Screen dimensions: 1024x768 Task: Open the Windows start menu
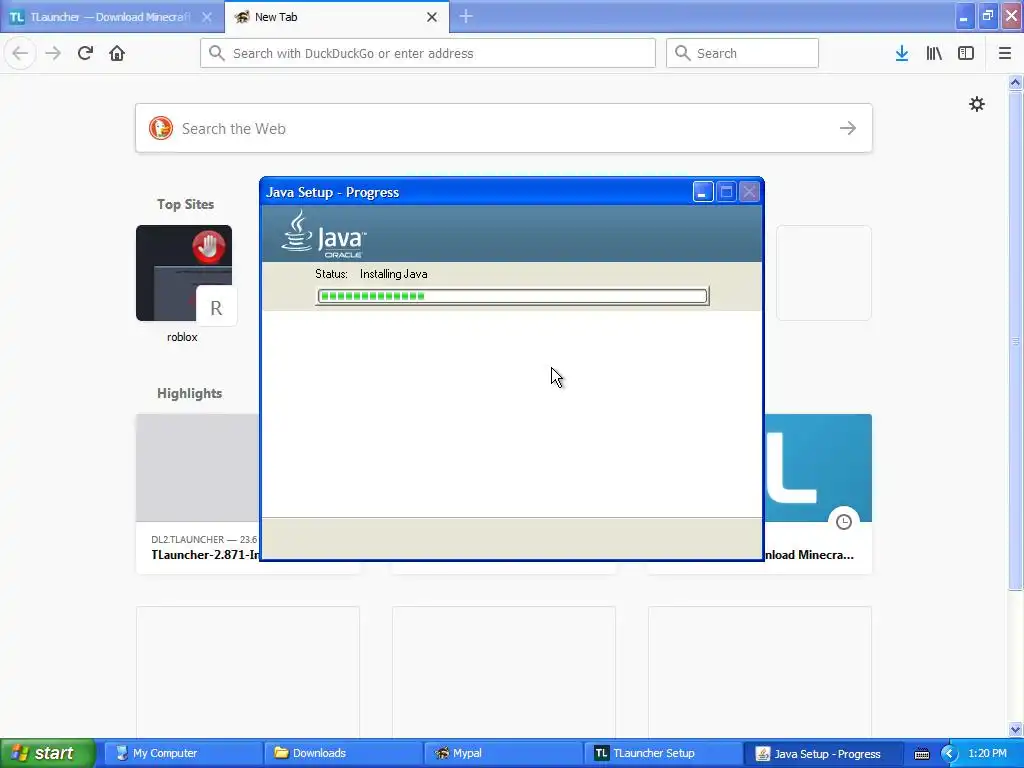[47, 753]
